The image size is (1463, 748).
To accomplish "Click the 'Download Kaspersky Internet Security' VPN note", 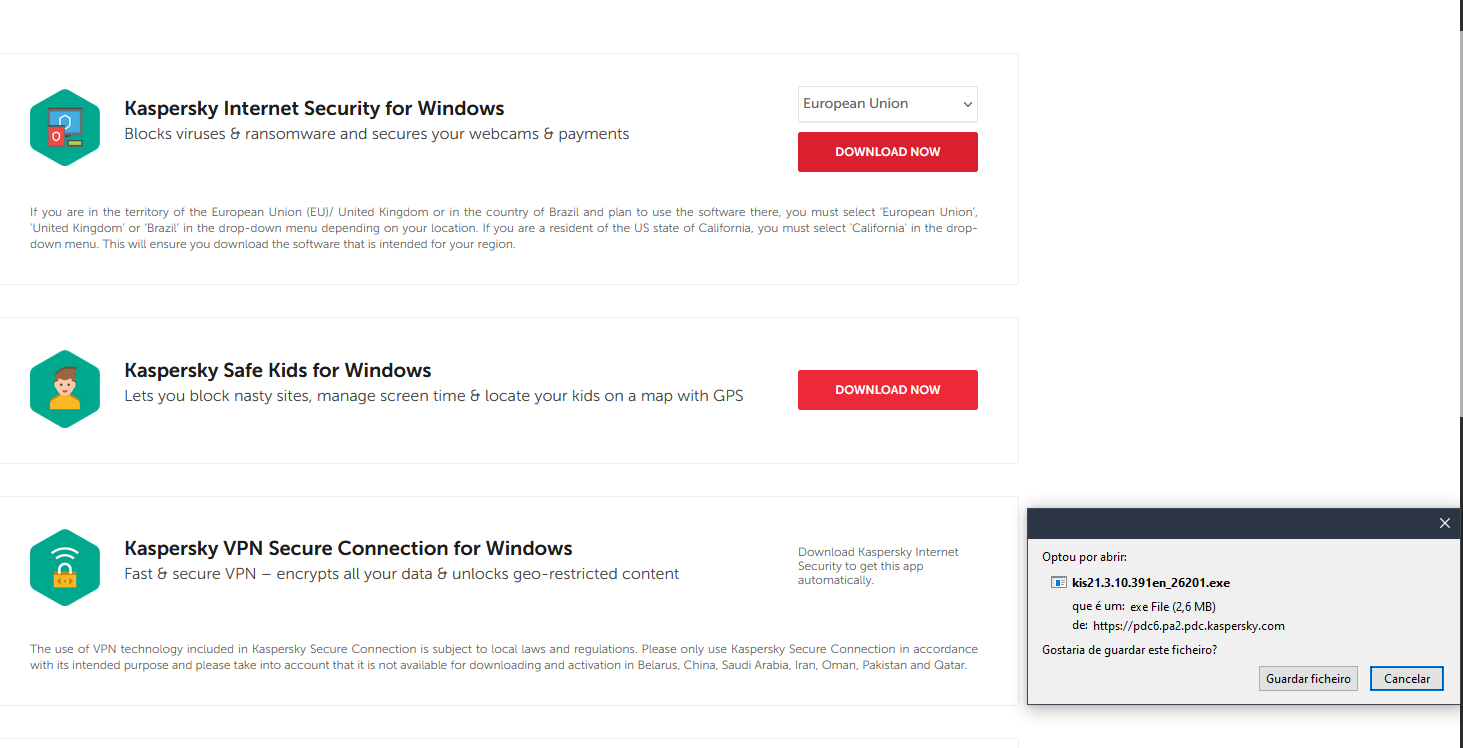I will (878, 566).
